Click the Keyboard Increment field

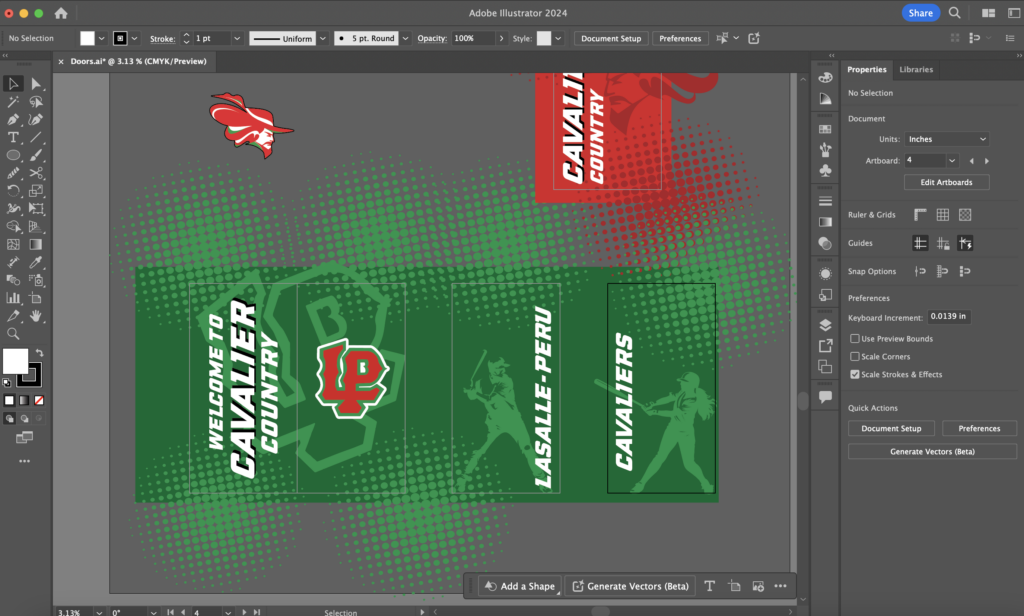point(949,317)
